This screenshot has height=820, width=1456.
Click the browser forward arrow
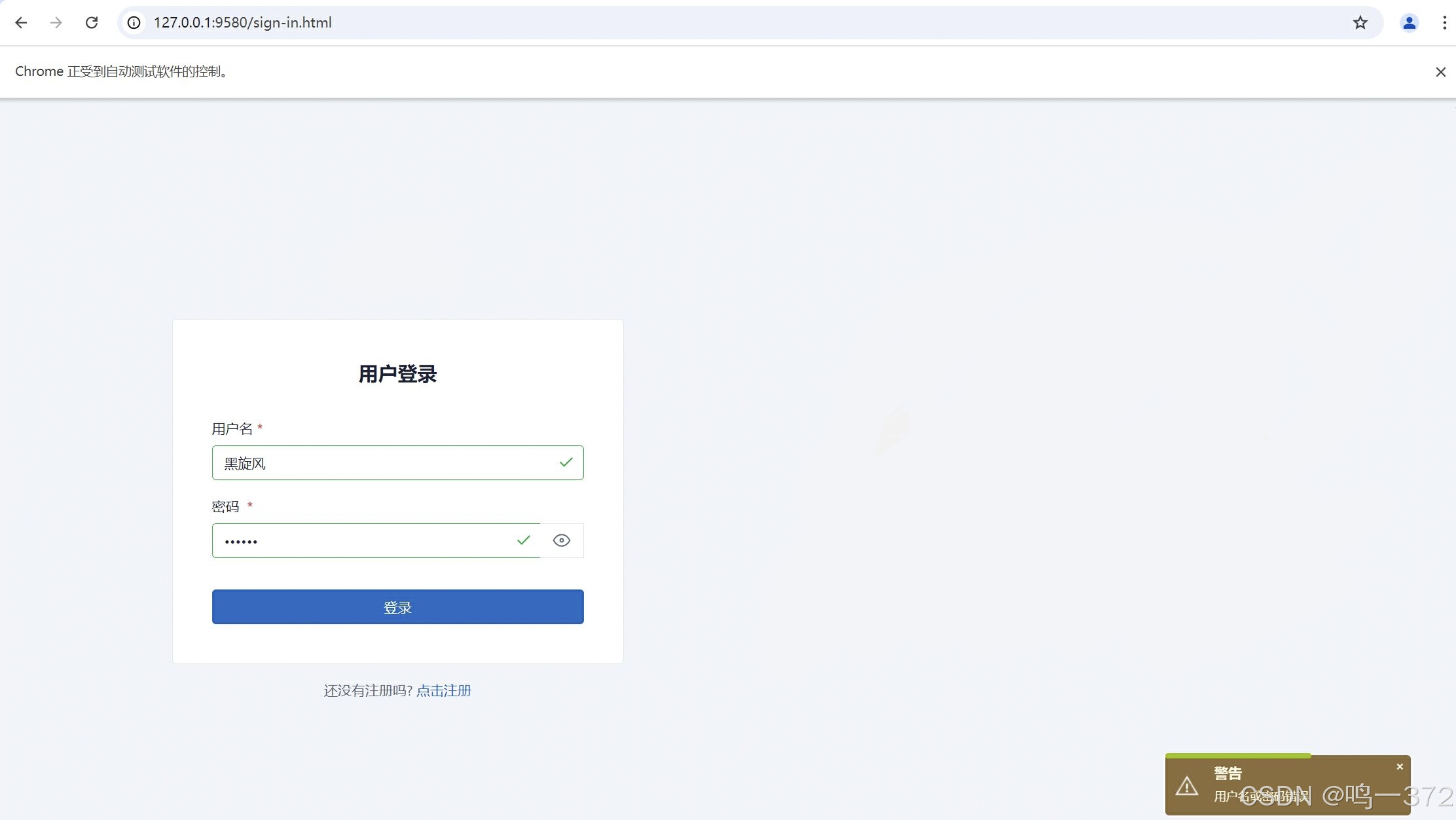(56, 23)
